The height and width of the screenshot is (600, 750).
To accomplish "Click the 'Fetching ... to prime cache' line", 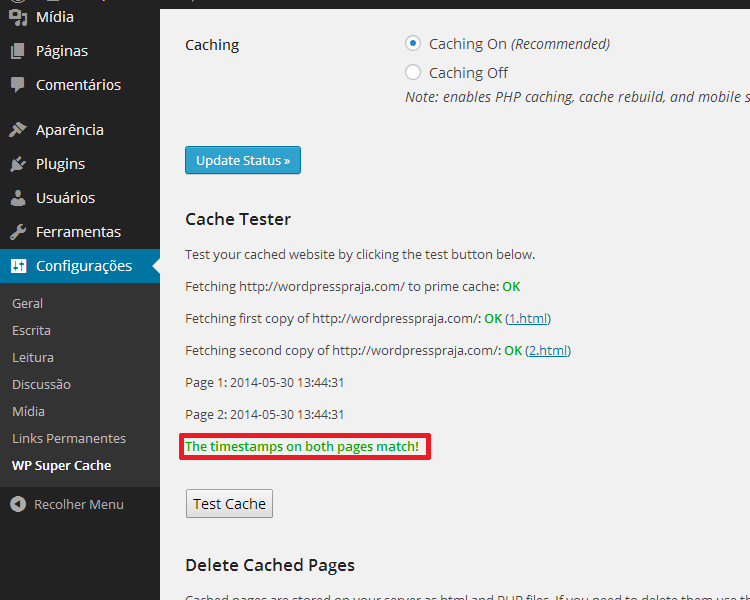I will 353,286.
